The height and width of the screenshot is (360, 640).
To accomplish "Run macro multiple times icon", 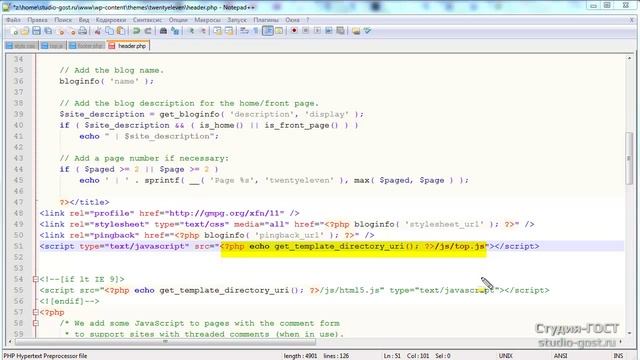I will [x=329, y=31].
